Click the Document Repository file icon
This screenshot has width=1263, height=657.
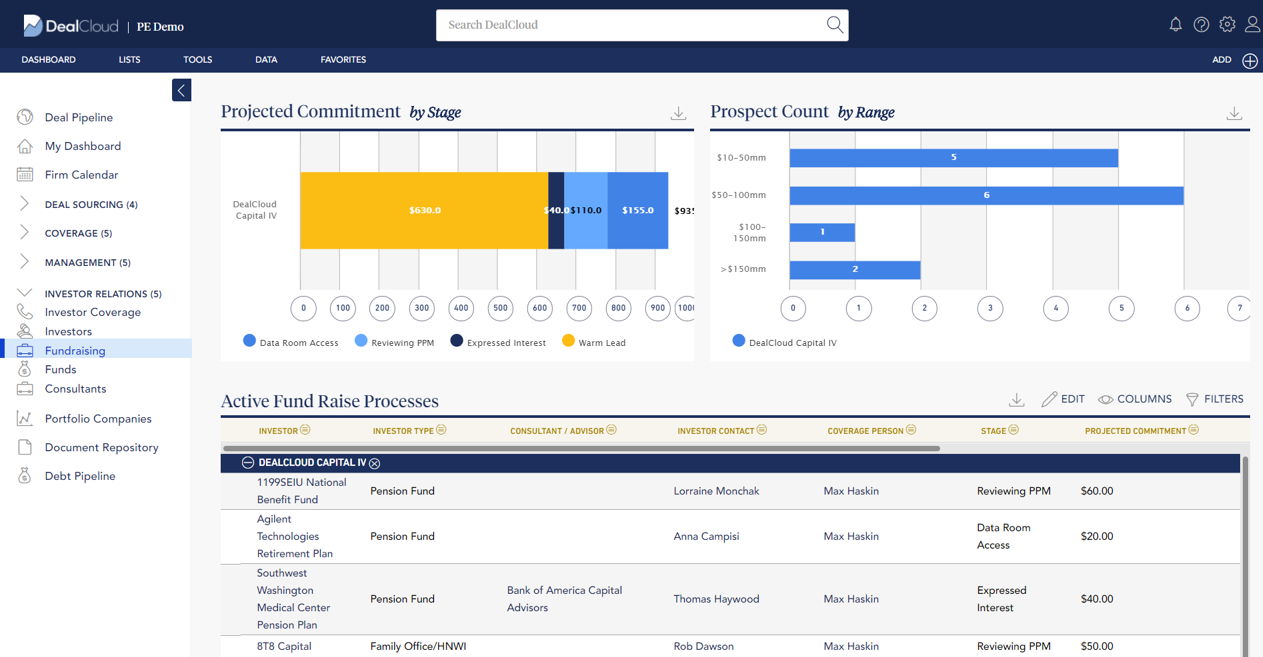coord(25,447)
